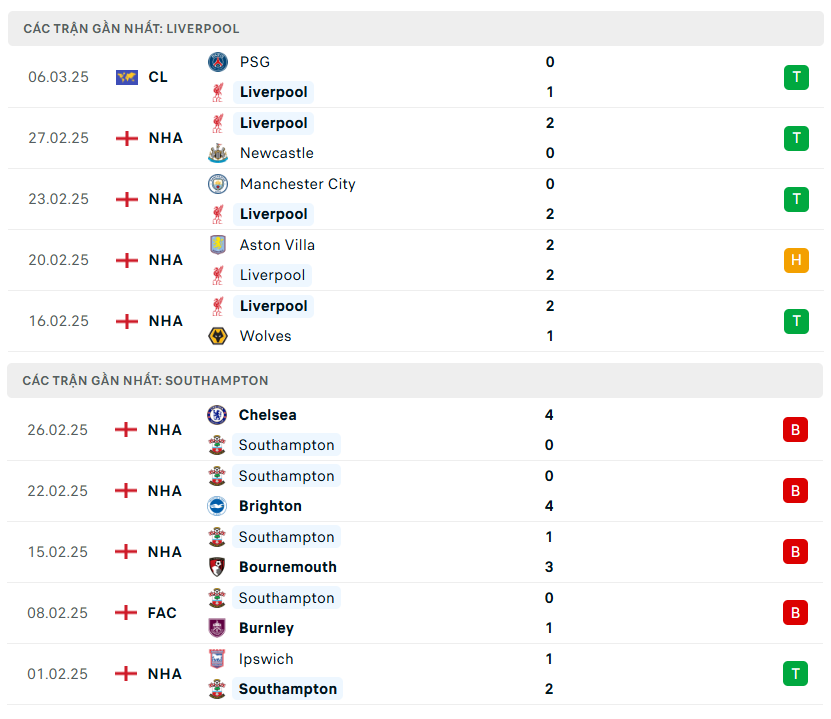Click the Wolves club crest icon
The height and width of the screenshot is (719, 831).
[x=218, y=336]
